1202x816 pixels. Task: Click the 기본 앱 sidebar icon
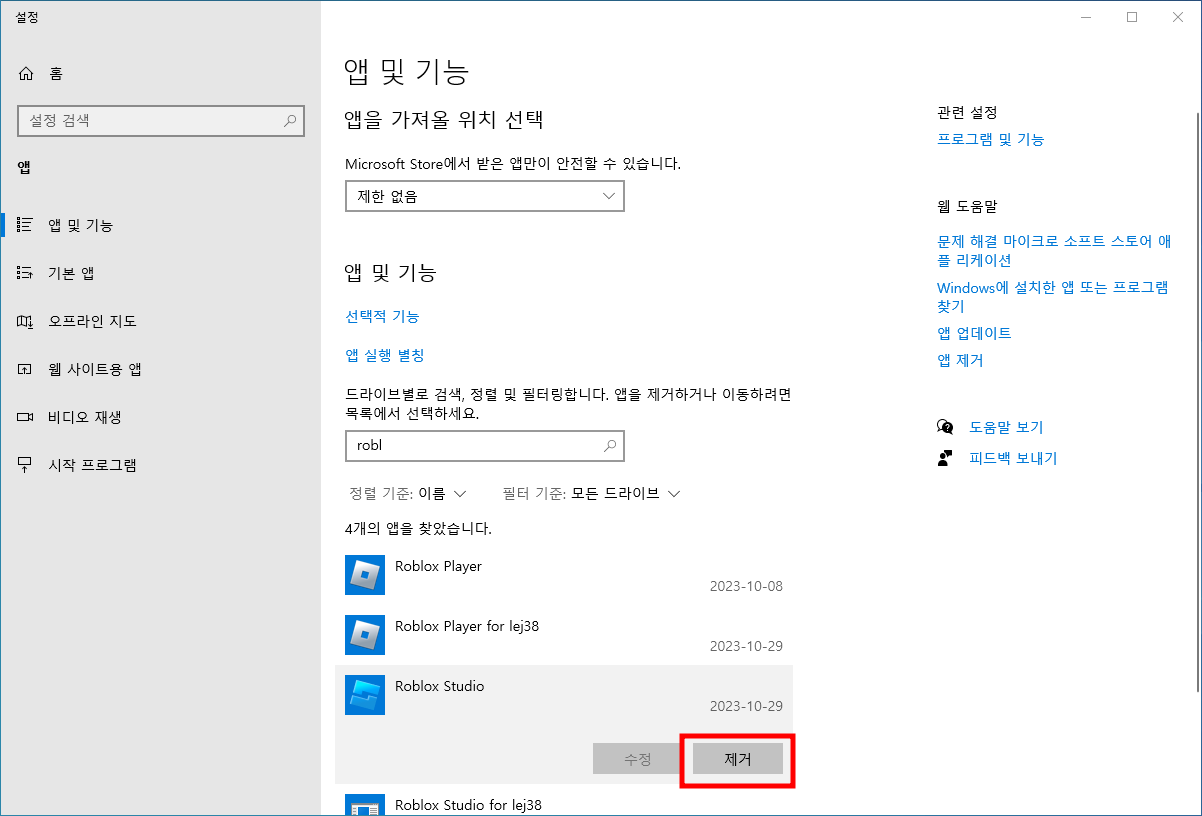(26, 273)
